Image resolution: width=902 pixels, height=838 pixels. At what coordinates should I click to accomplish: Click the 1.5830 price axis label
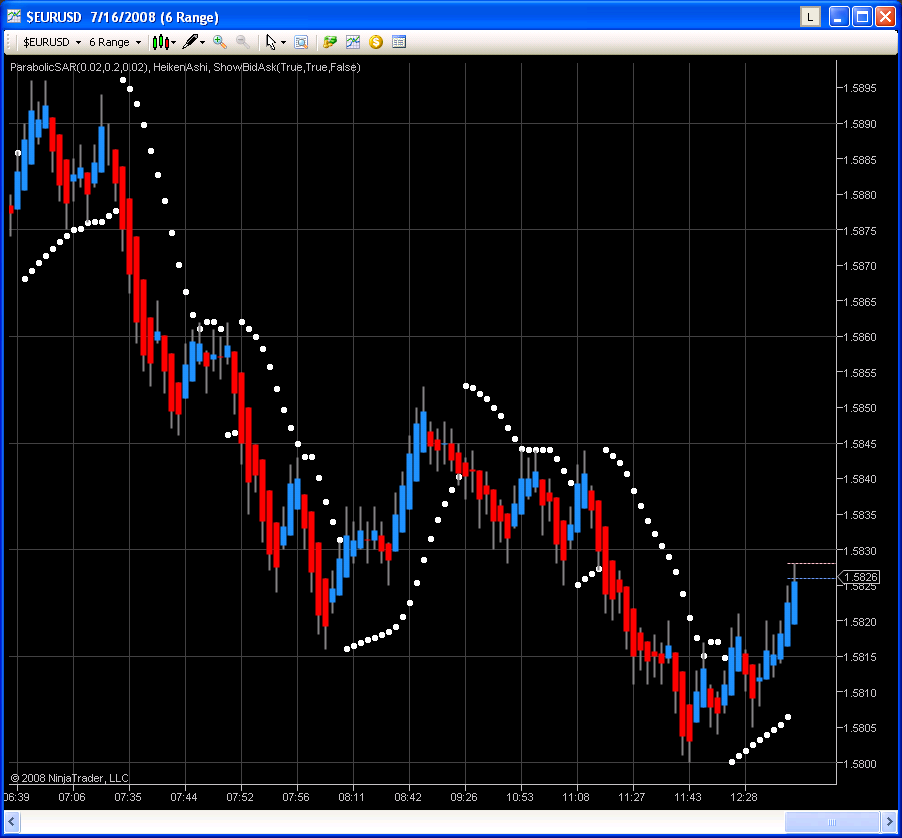(x=859, y=551)
